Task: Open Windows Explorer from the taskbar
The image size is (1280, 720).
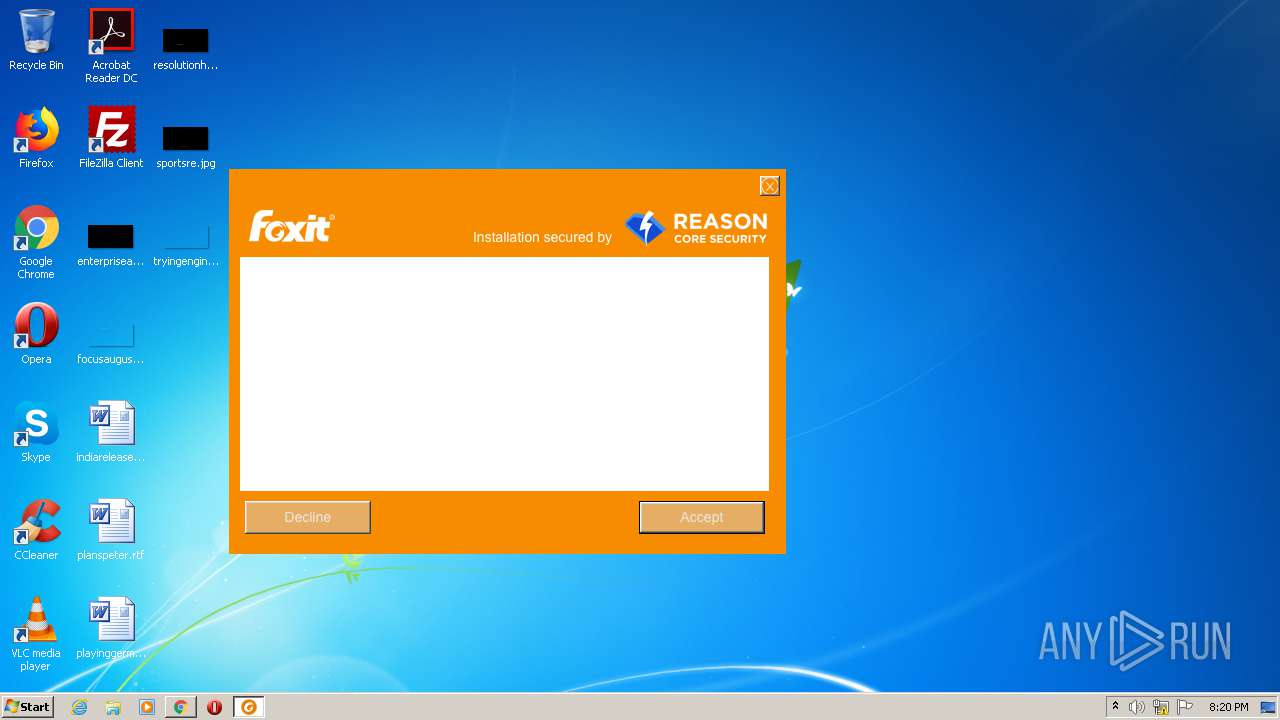Action: (x=113, y=707)
